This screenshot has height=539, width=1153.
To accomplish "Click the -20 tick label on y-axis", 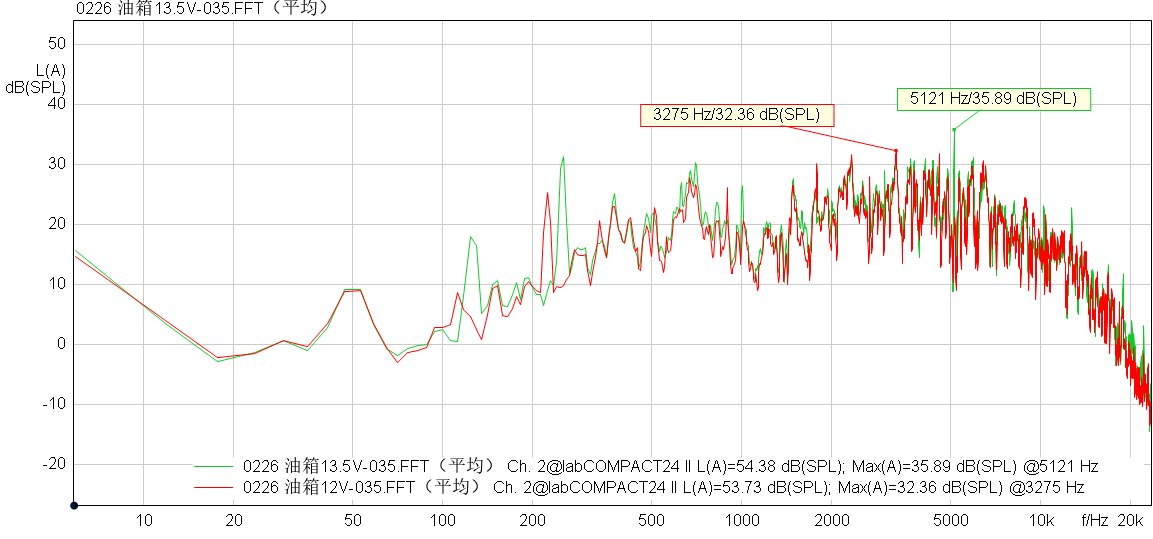I will 53,464.
